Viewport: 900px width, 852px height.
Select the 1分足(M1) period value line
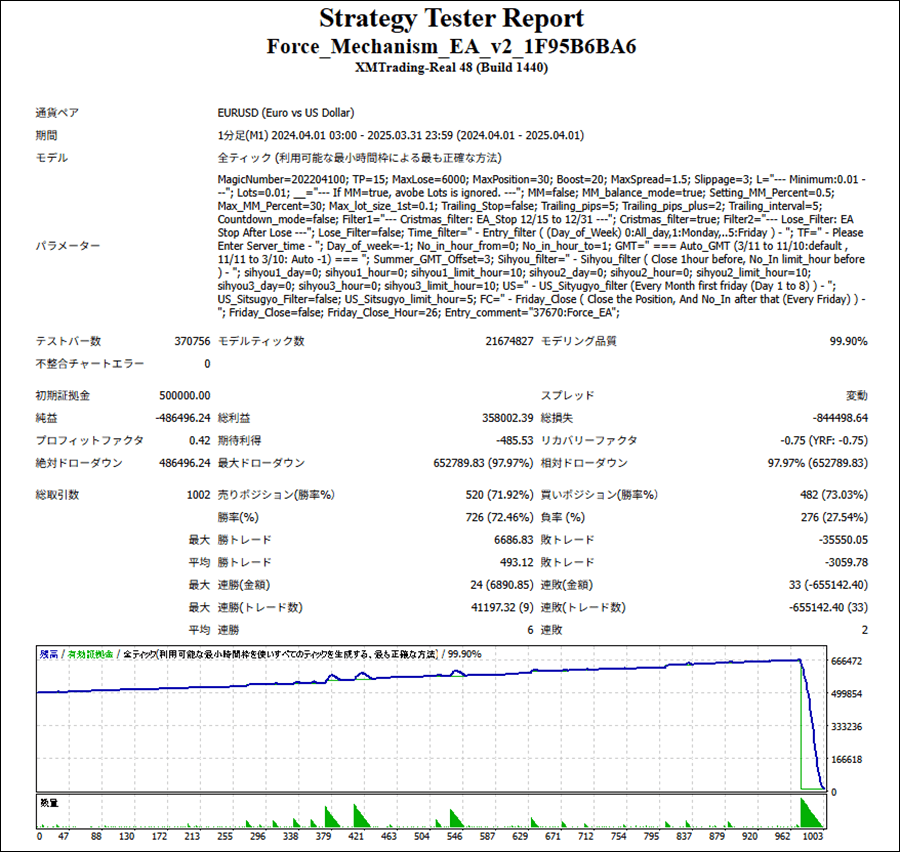401,135
